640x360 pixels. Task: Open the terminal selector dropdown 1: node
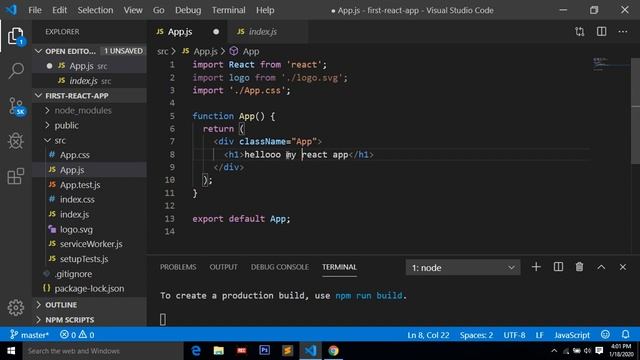tap(463, 267)
